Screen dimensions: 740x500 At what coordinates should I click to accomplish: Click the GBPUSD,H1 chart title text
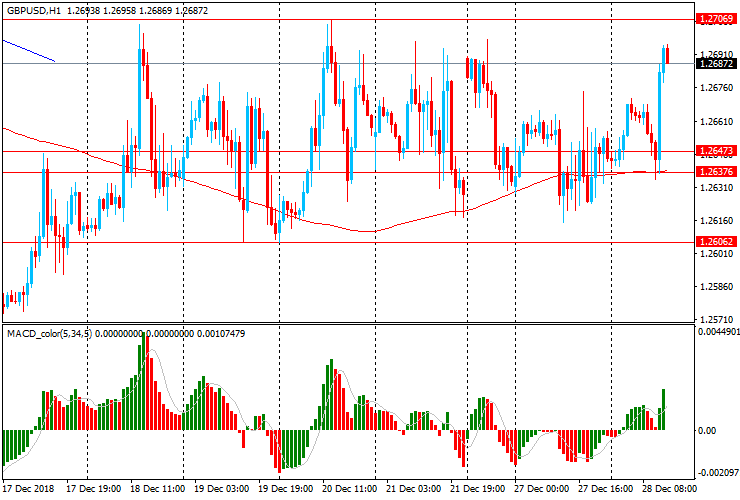[34, 8]
